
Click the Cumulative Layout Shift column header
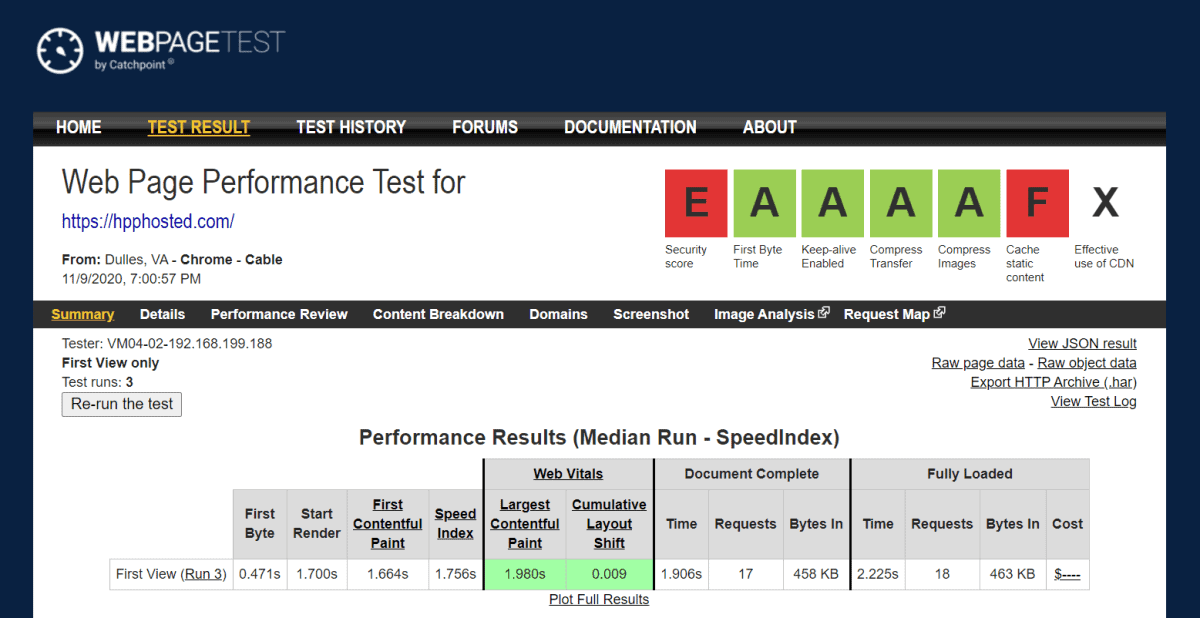609,524
